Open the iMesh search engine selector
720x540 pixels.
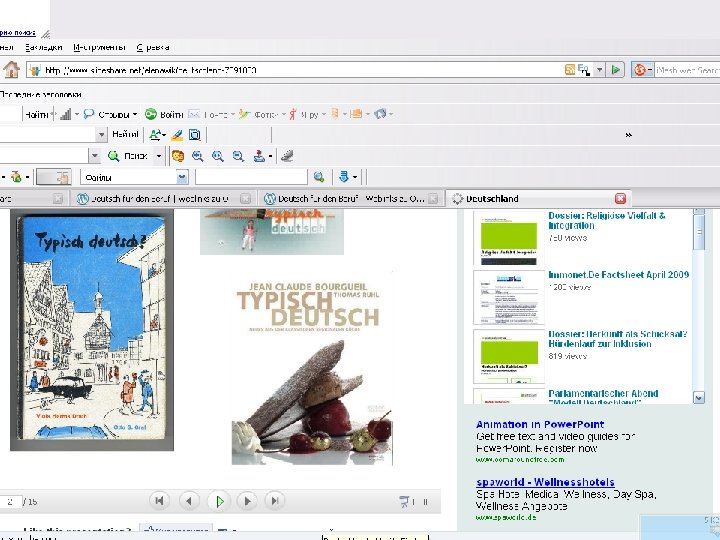click(642, 70)
